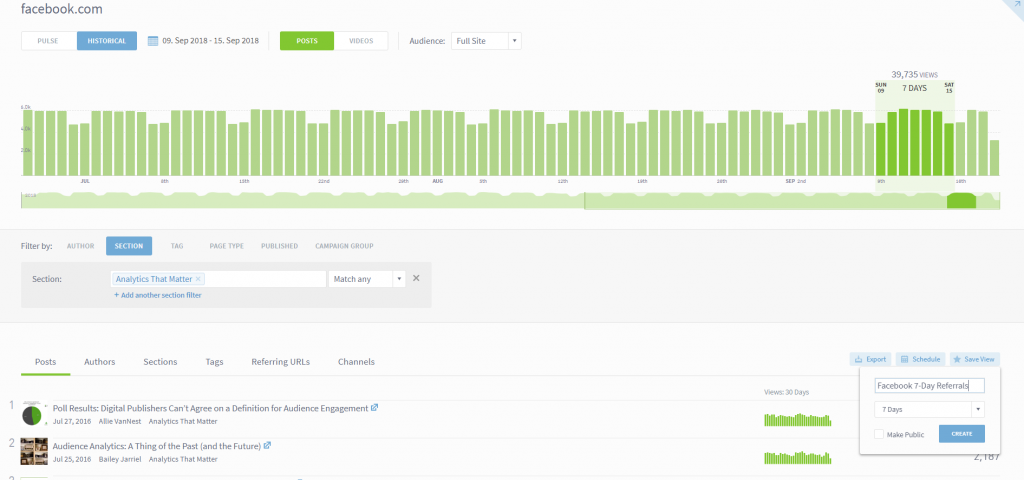The height and width of the screenshot is (480, 1024).
Task: Click the Schedule button
Action: [x=921, y=359]
